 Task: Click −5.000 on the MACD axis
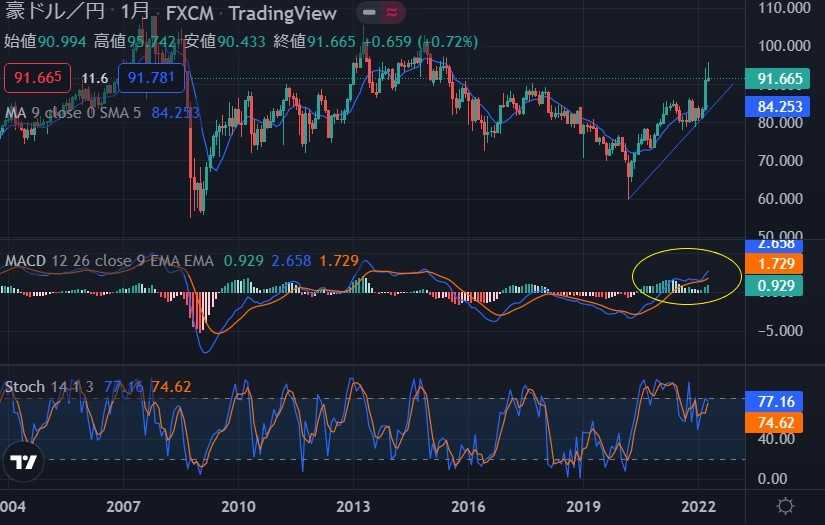pyautogui.click(x=780, y=330)
